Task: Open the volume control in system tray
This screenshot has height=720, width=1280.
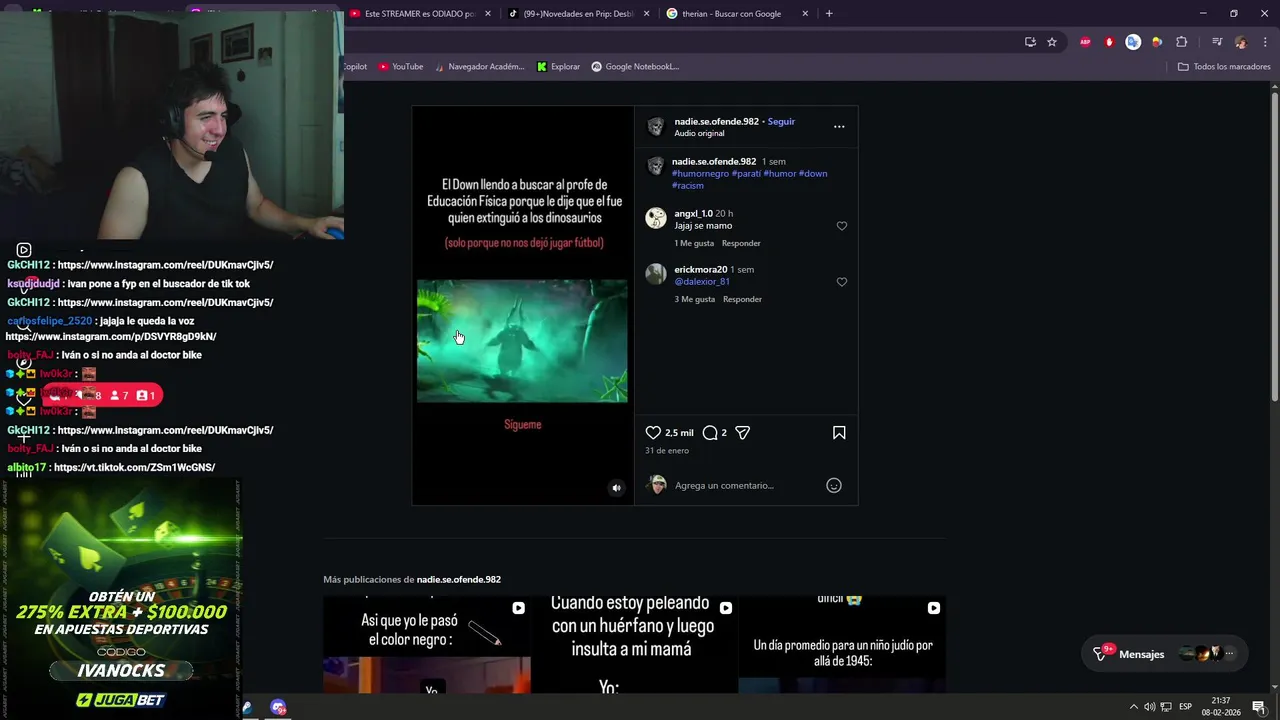Action: (1149, 707)
